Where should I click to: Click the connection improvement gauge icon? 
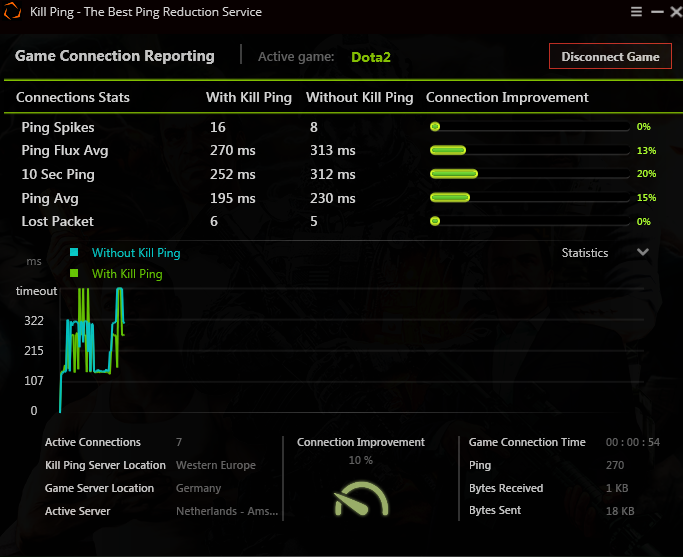(x=361, y=499)
